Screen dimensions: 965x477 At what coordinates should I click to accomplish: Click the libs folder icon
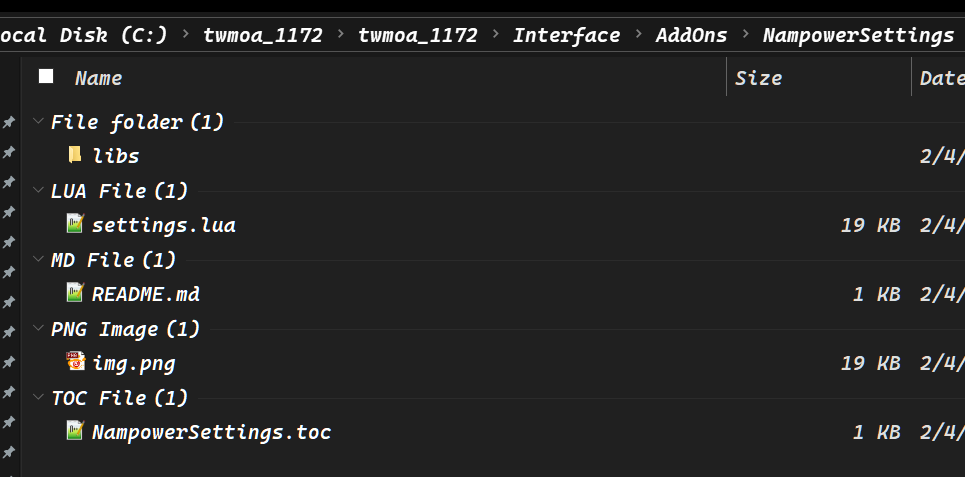point(75,155)
